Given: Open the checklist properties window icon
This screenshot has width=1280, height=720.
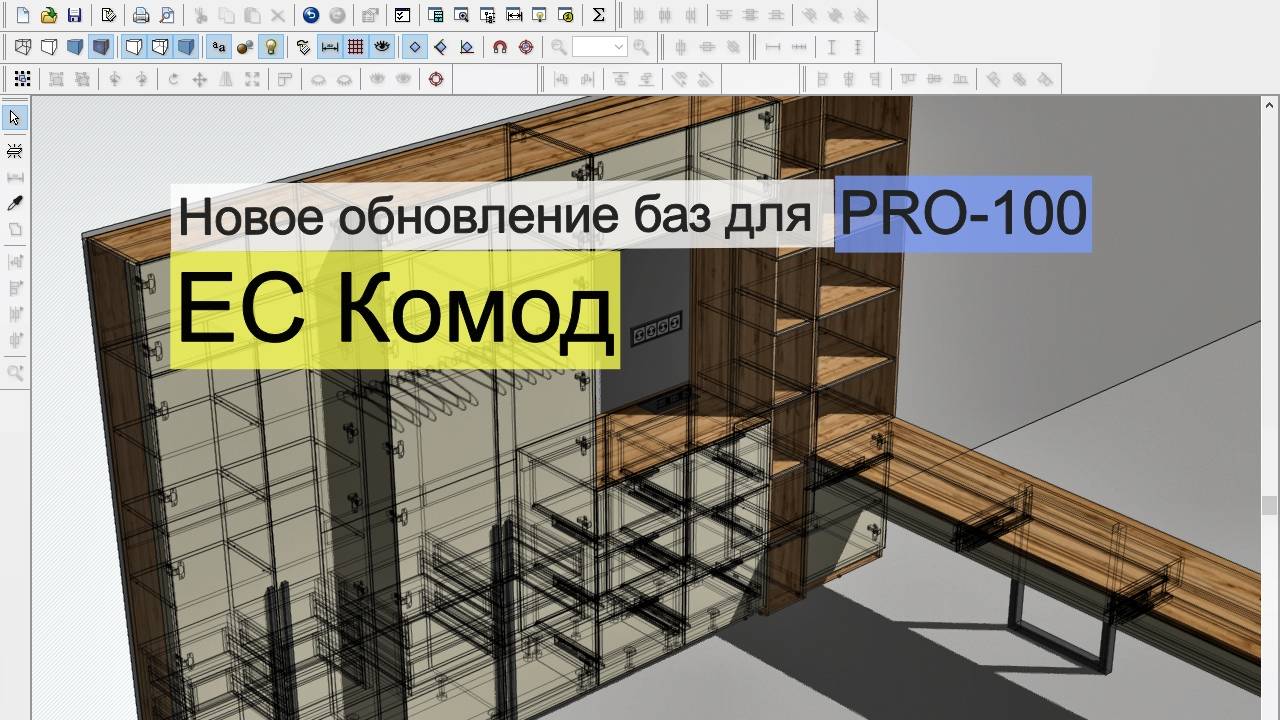Looking at the screenshot, I should coord(402,15).
